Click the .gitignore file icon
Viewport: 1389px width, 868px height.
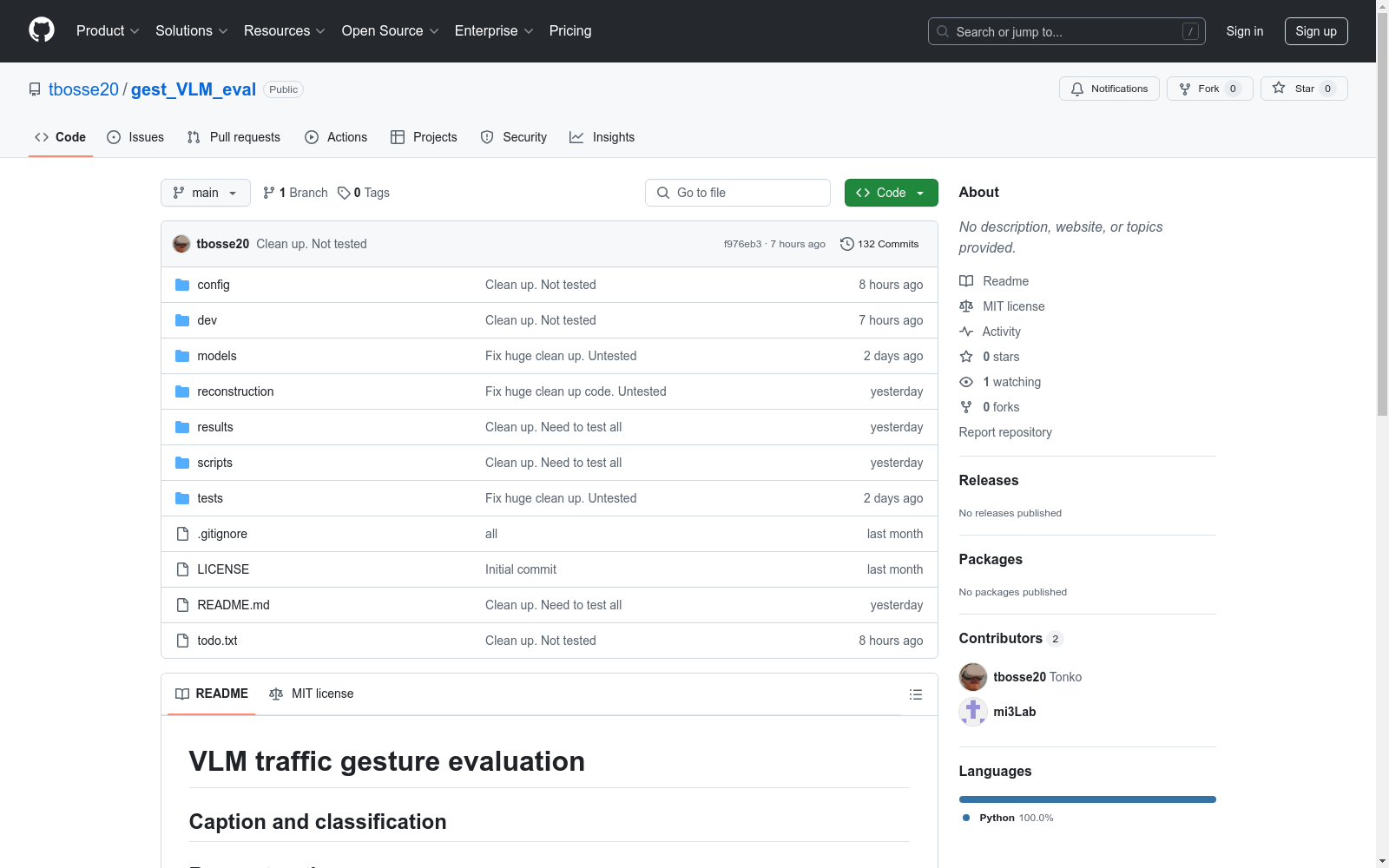click(182, 534)
